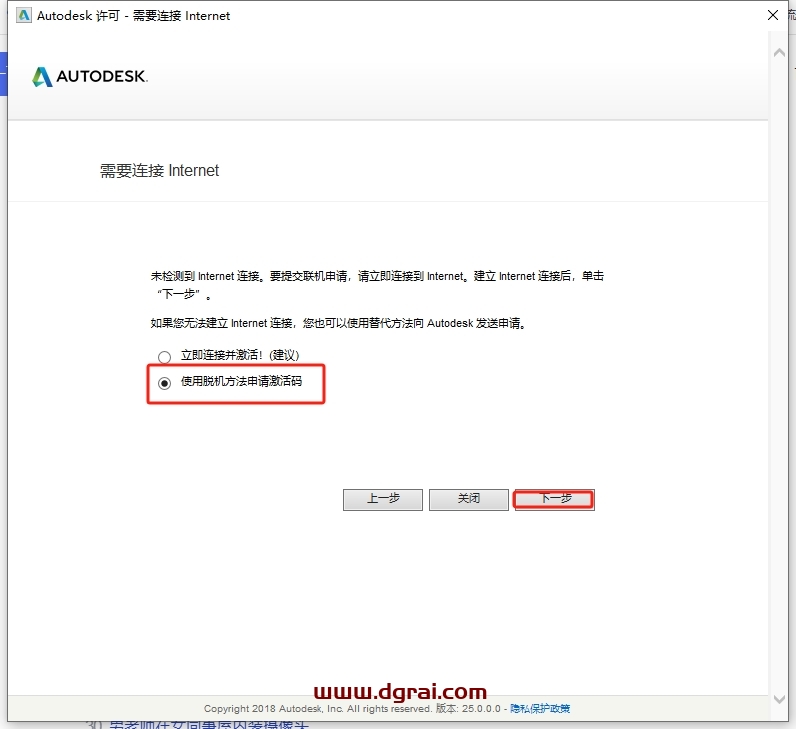Select the 立即连接并激活 radio option
The width and height of the screenshot is (796, 729).
[164, 356]
